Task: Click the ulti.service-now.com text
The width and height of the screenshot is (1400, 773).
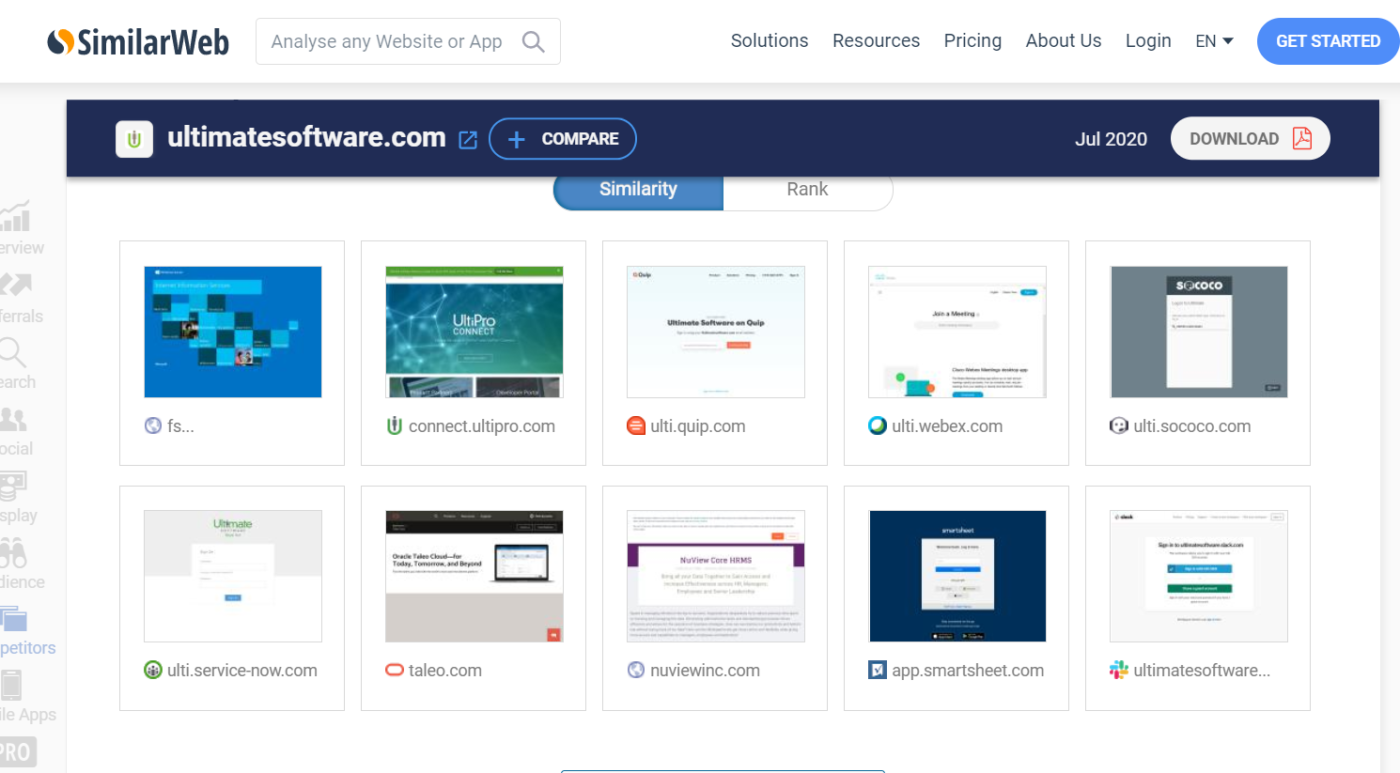Action: (243, 670)
